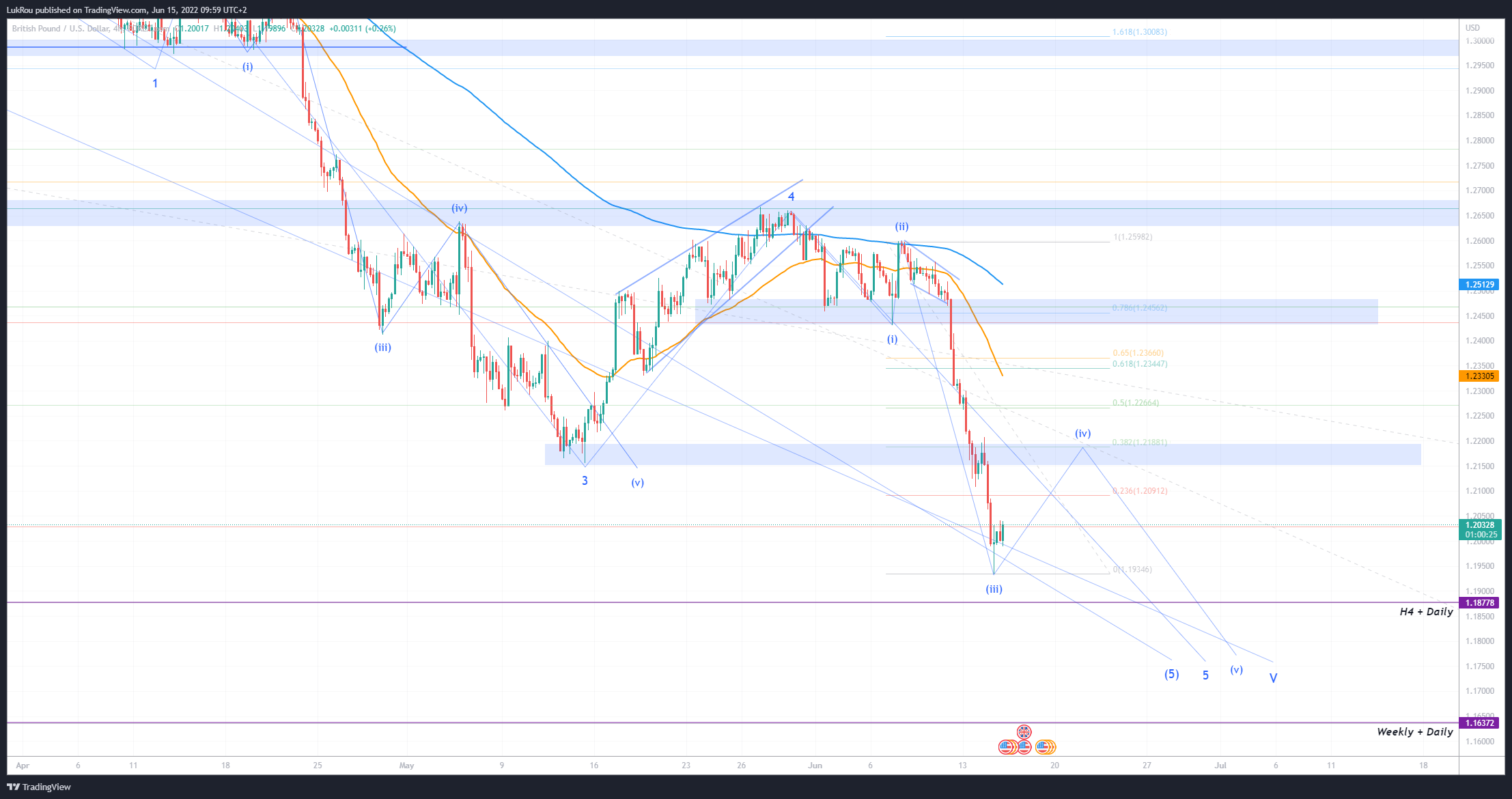Click the 1.618(1.30083) Fibonacci extension label
This screenshot has height=799, width=1512.
point(1139,32)
